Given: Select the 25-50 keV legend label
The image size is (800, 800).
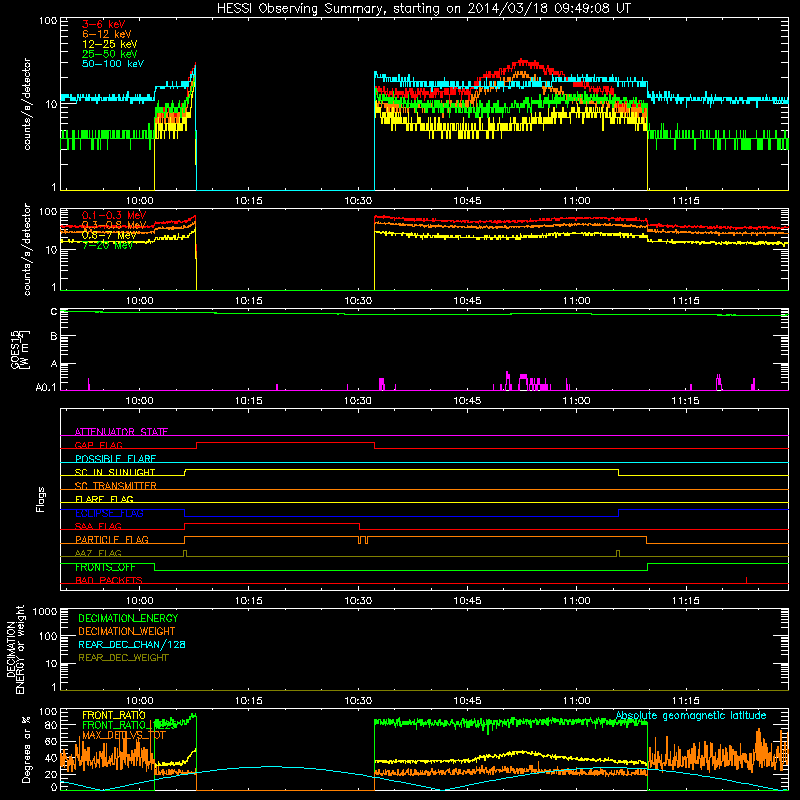Looking at the screenshot, I should pyautogui.click(x=110, y=54).
